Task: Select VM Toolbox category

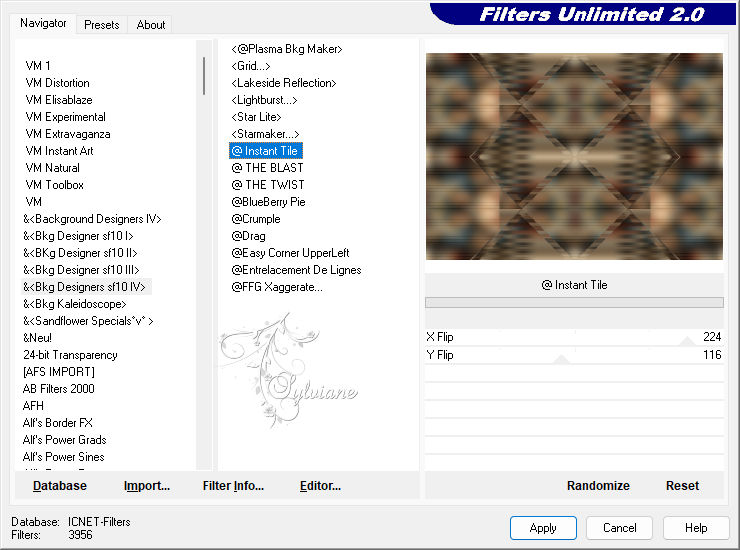Action: point(54,185)
